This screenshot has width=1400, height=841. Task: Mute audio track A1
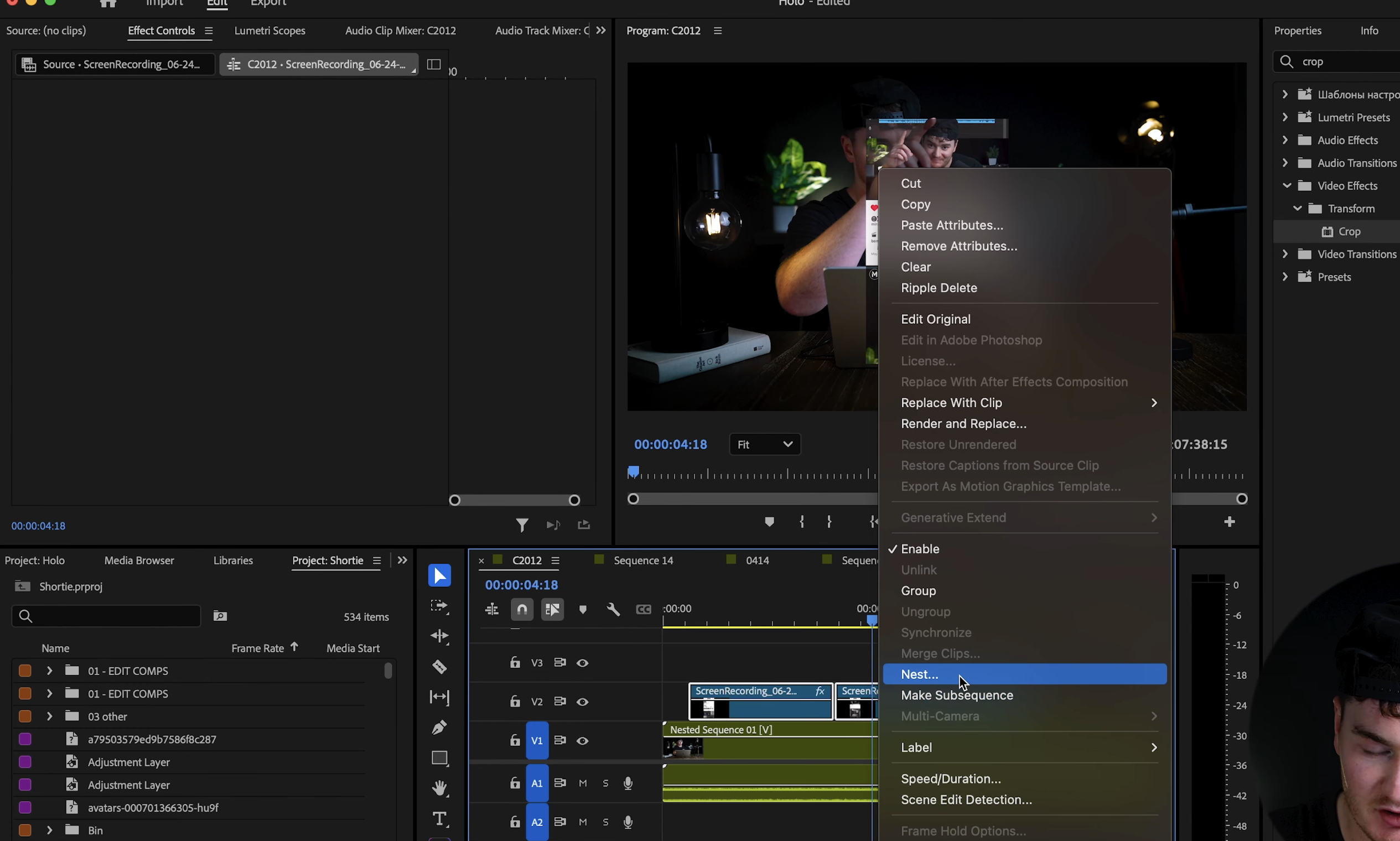tap(583, 783)
